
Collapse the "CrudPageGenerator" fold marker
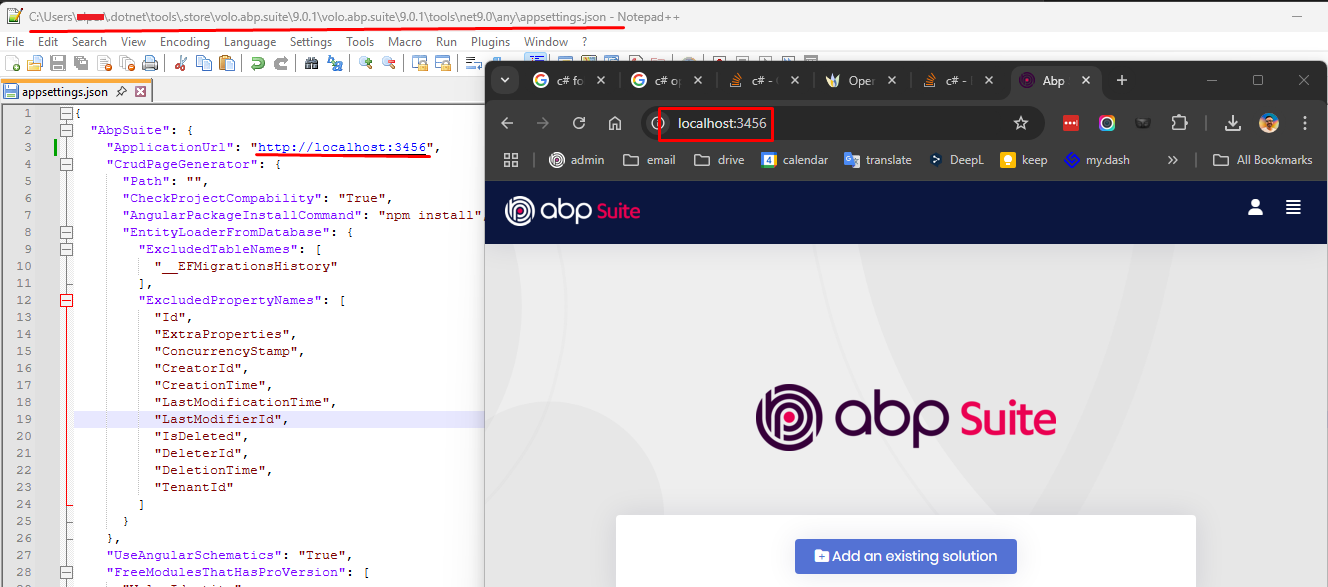click(x=66, y=164)
